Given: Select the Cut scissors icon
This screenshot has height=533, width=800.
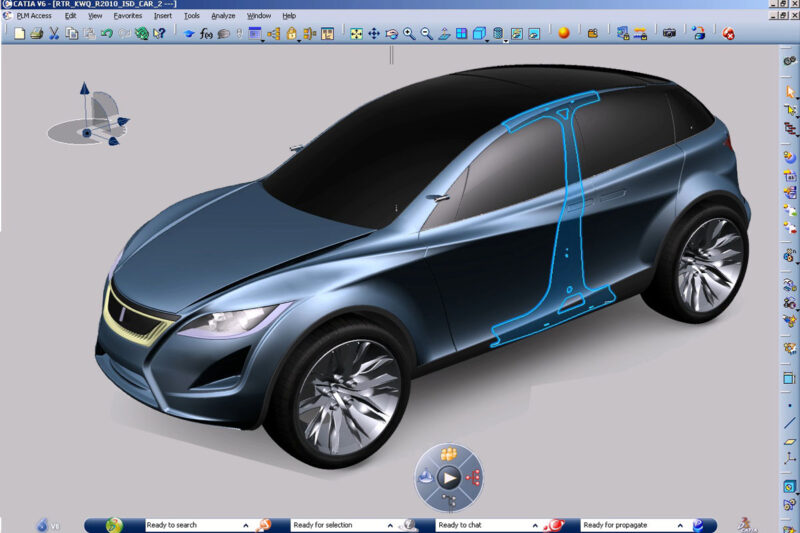Looking at the screenshot, I should pos(55,33).
